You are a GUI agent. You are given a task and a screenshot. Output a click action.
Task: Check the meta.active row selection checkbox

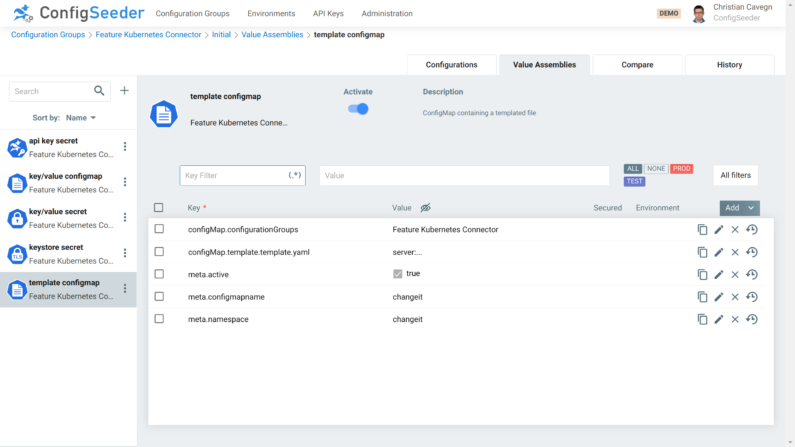[159, 274]
